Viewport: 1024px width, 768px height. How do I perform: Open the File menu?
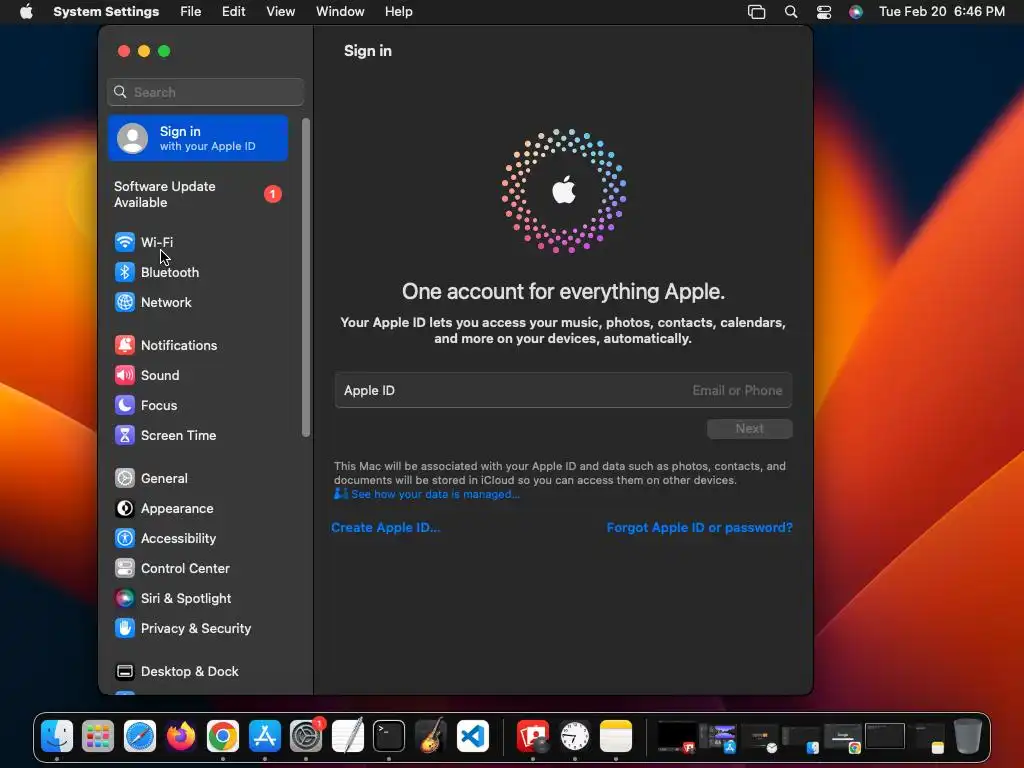pos(191,12)
